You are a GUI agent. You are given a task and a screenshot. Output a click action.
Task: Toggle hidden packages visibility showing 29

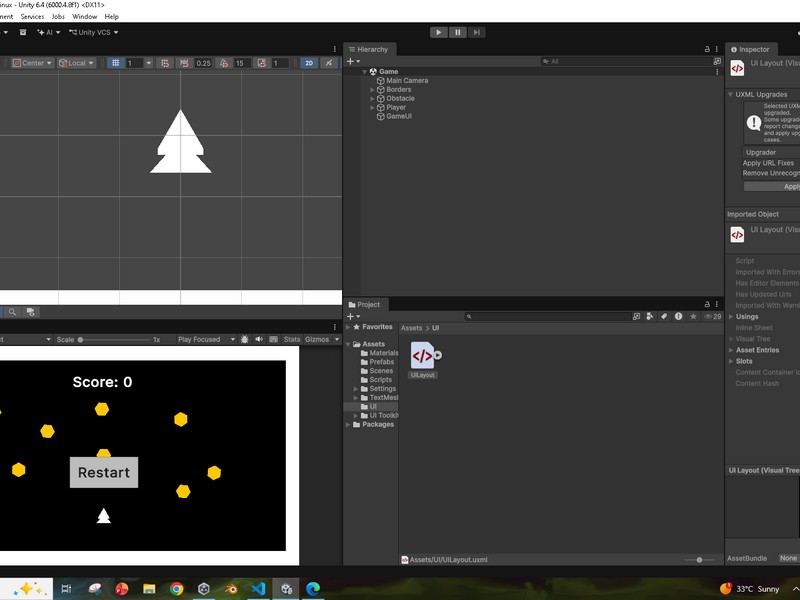click(x=713, y=316)
